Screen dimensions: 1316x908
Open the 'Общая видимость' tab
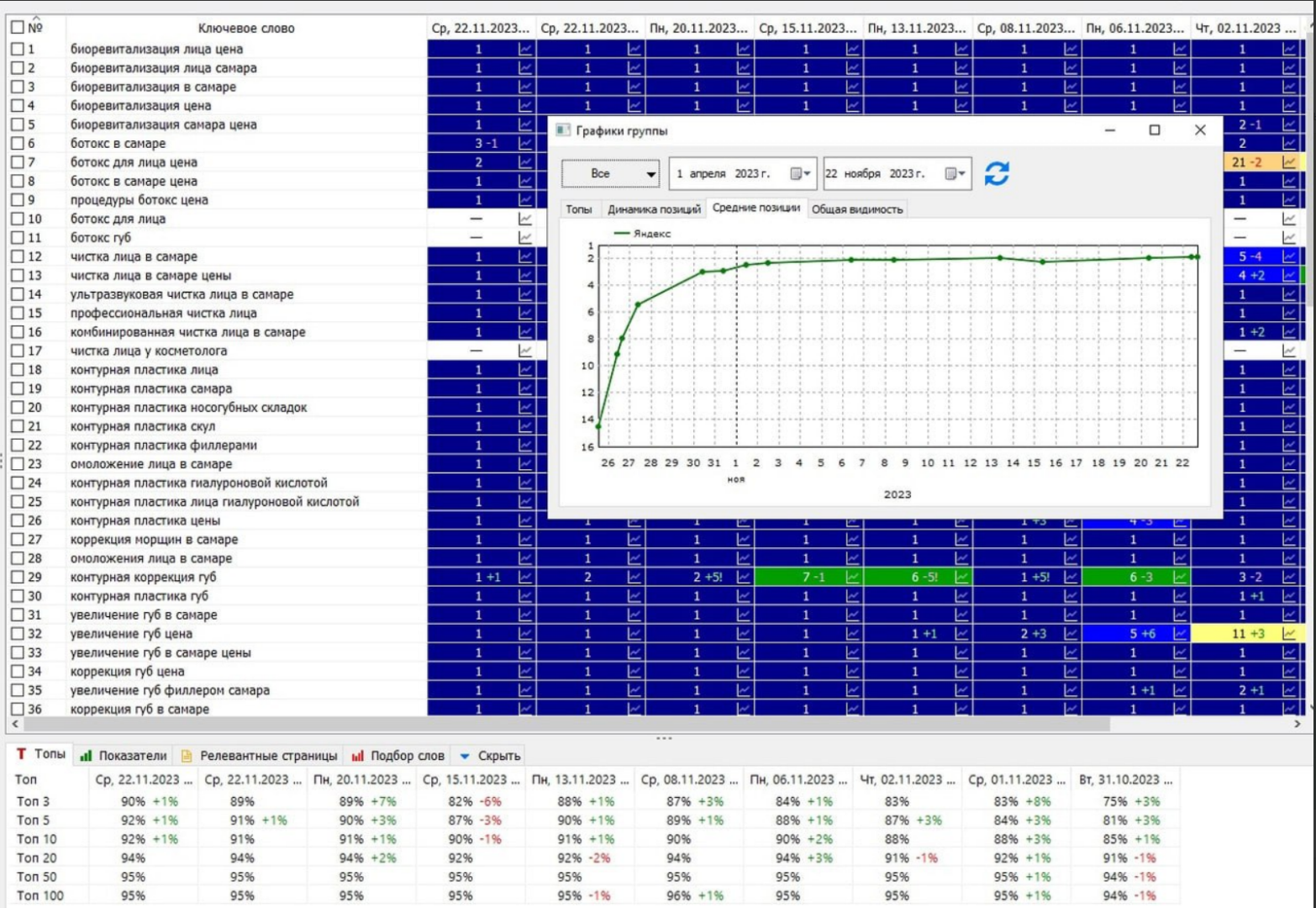856,209
